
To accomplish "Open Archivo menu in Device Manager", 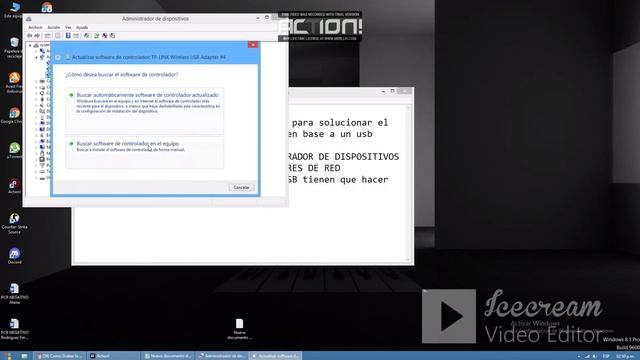I will (x=35, y=27).
